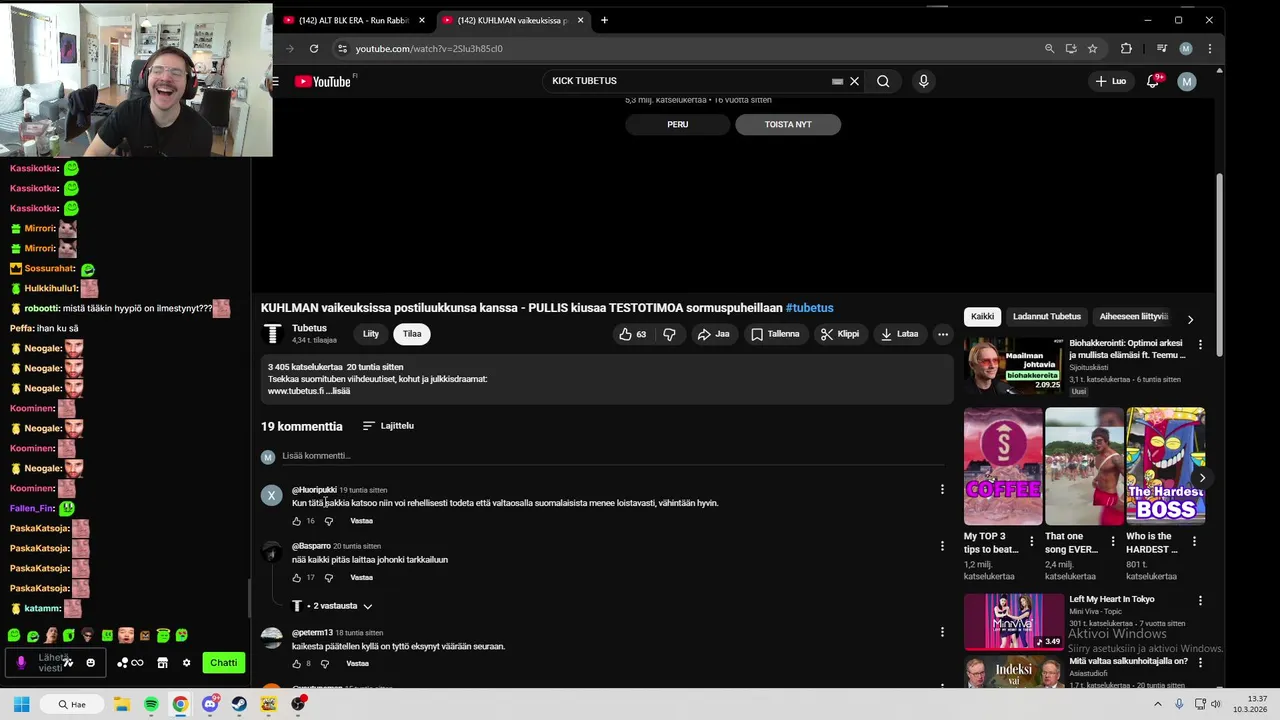Click the Tilaa subscribe button

[412, 334]
